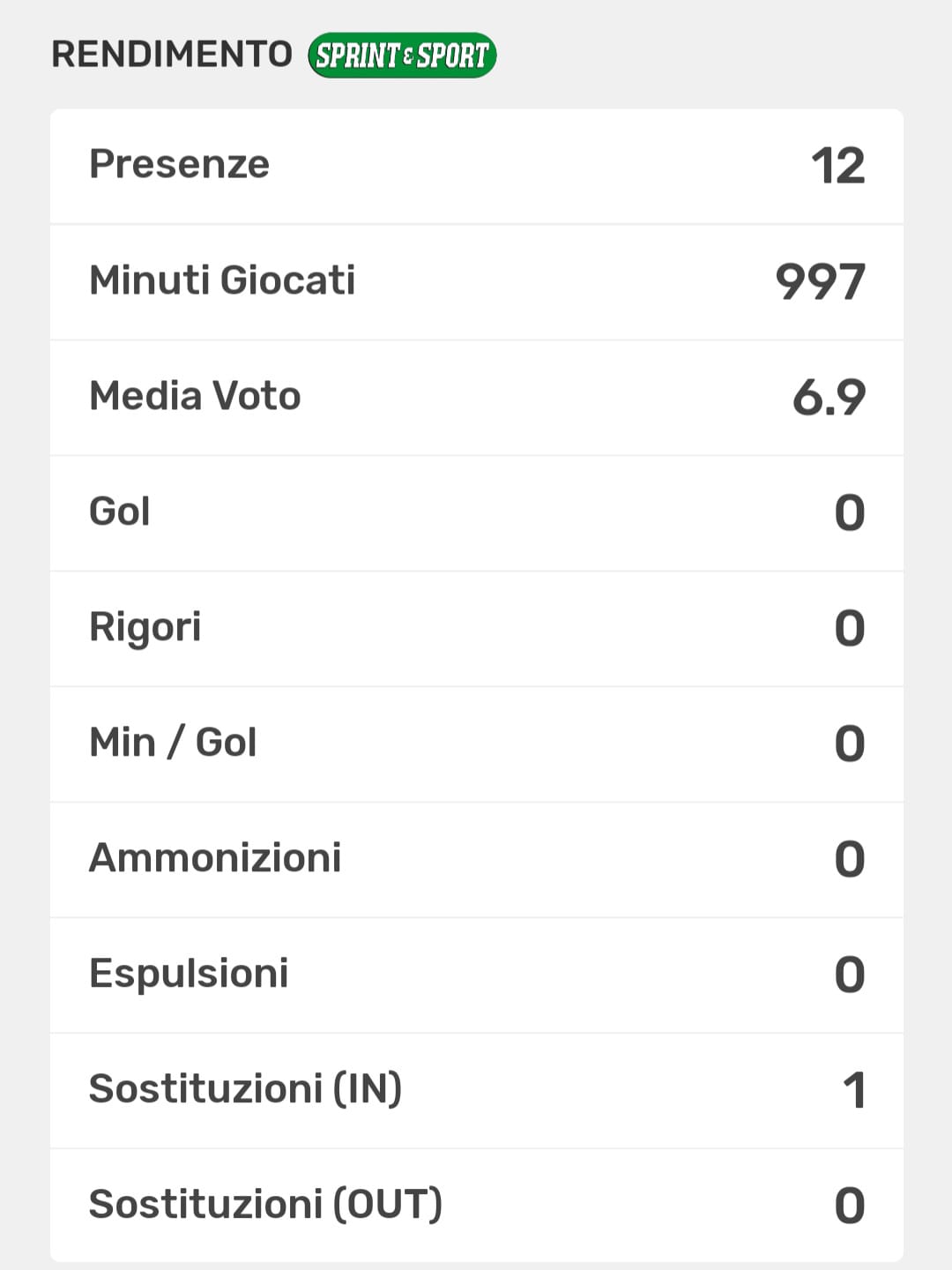Select the Ammonizioni row label
This screenshot has height=1270, width=952.
click(215, 858)
